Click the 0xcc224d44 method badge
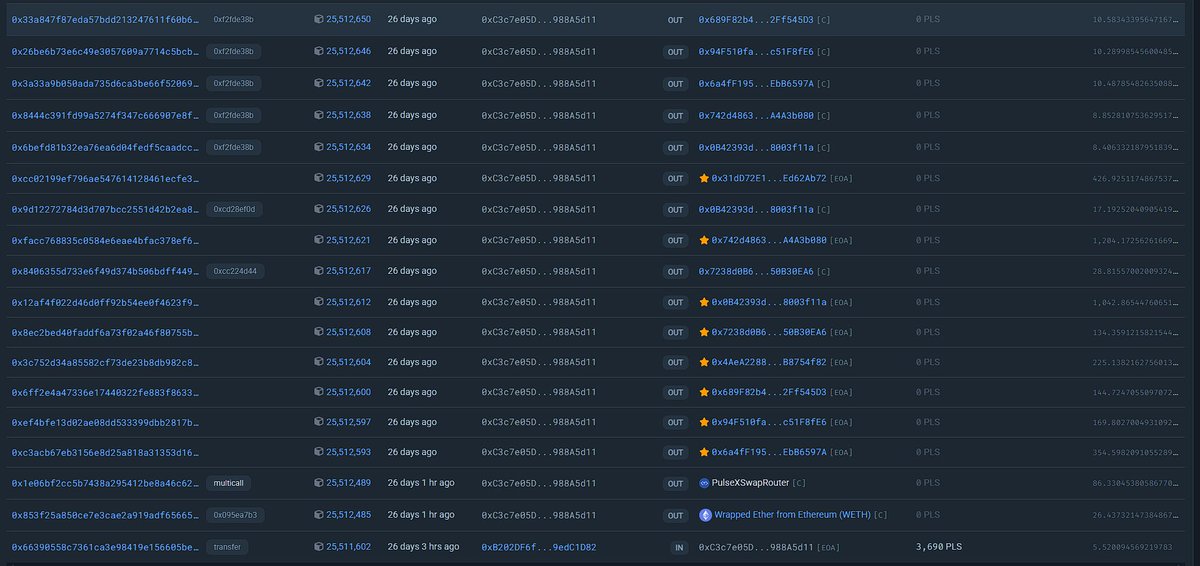Image resolution: width=1200 pixels, height=566 pixels. tap(235, 271)
